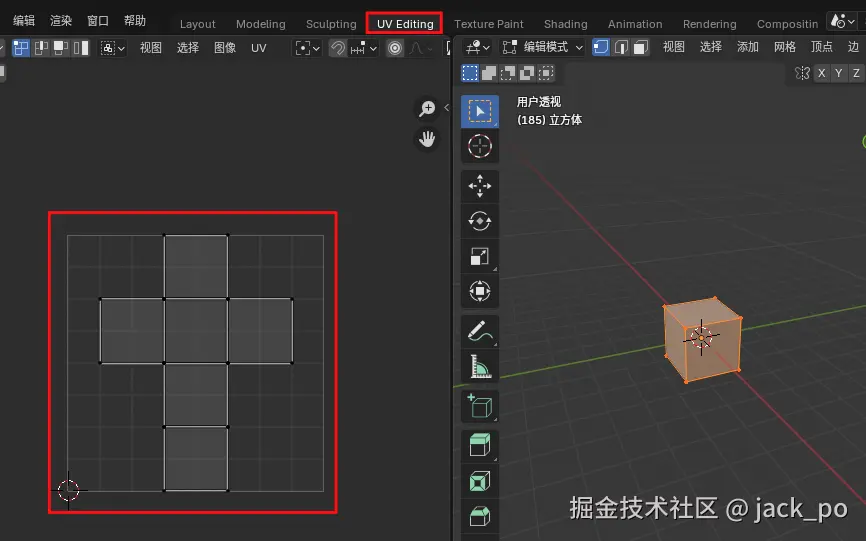
Task: Switch to the Shading workspace tab
Action: [566, 24]
